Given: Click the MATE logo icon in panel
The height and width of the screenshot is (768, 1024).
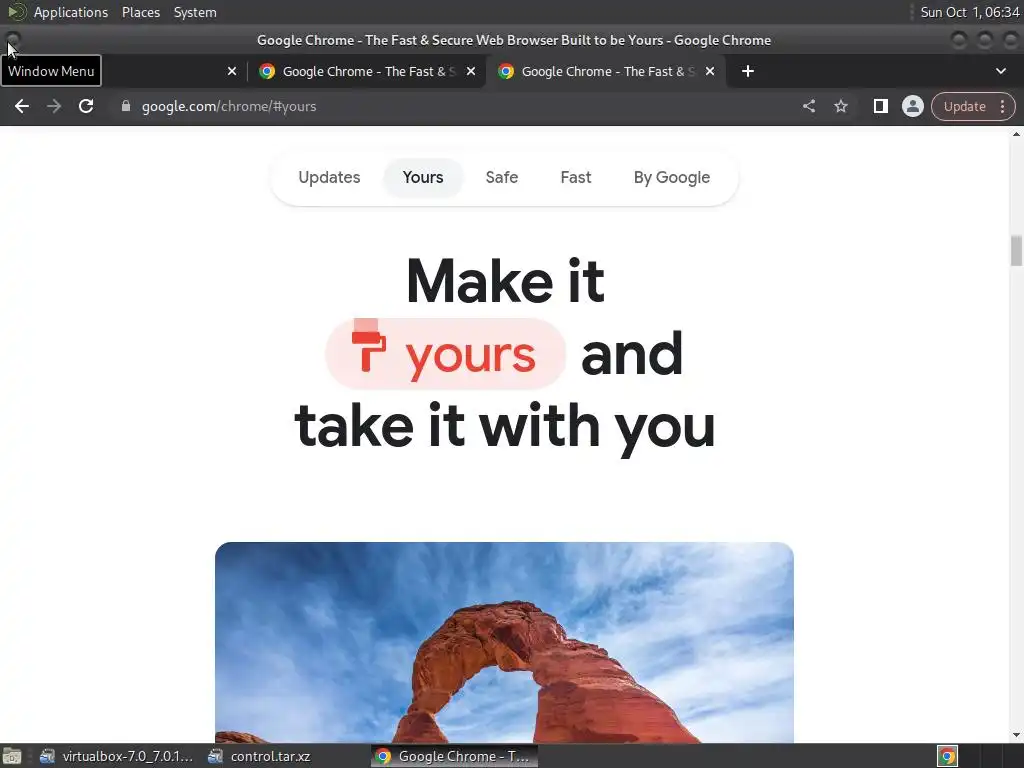Looking at the screenshot, I should pos(16,12).
